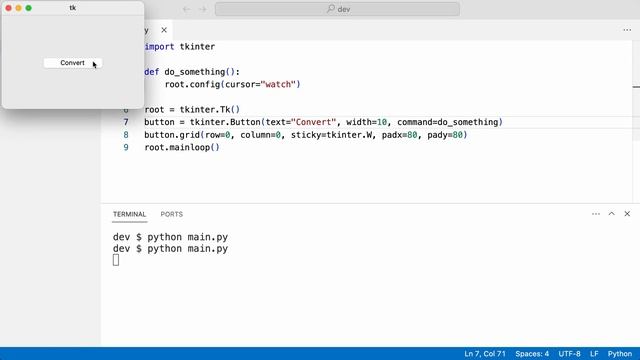The width and height of the screenshot is (640, 360).
Task: Switch to the PORTS panel tab
Action: coord(171,214)
